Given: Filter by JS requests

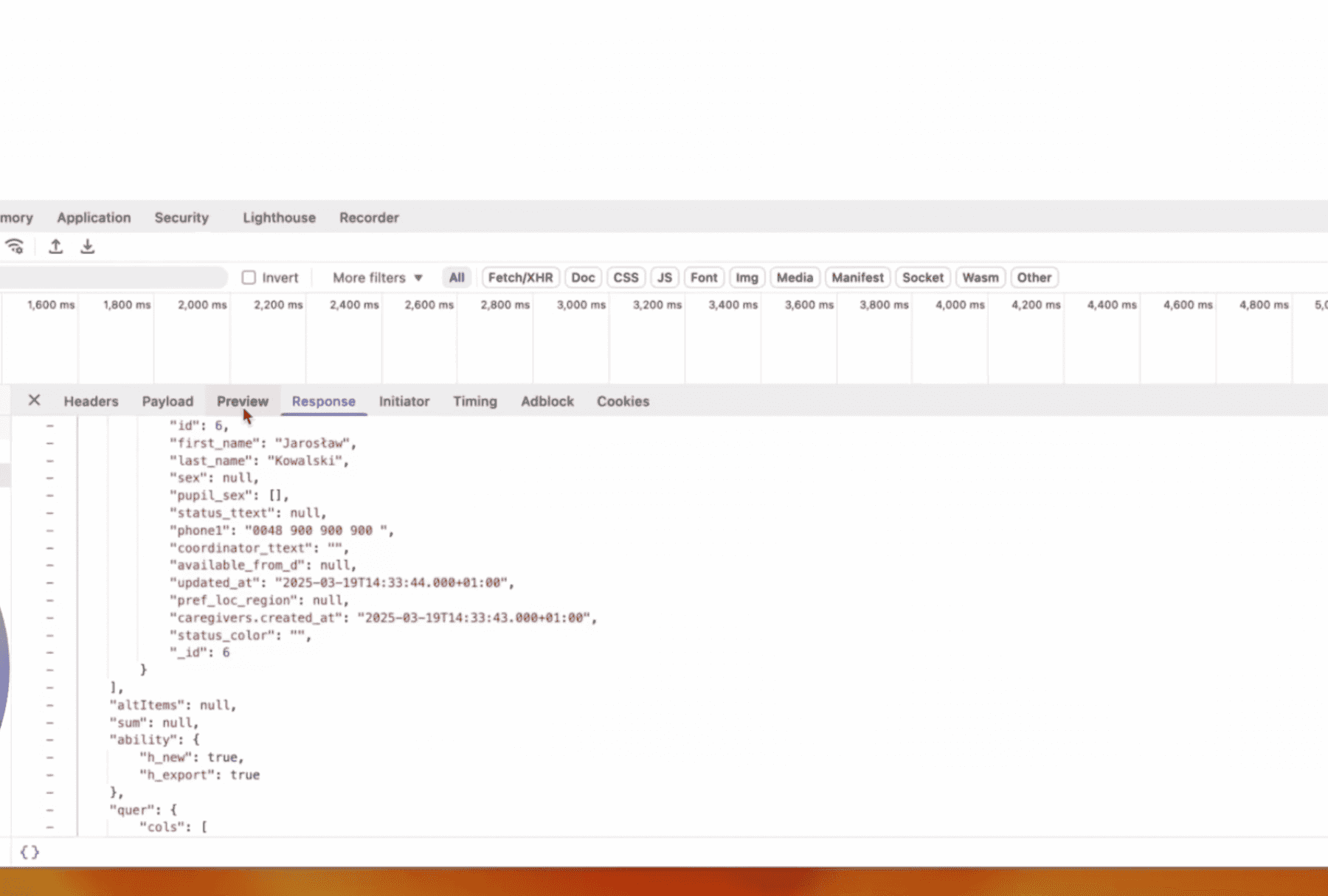Looking at the screenshot, I should 665,277.
